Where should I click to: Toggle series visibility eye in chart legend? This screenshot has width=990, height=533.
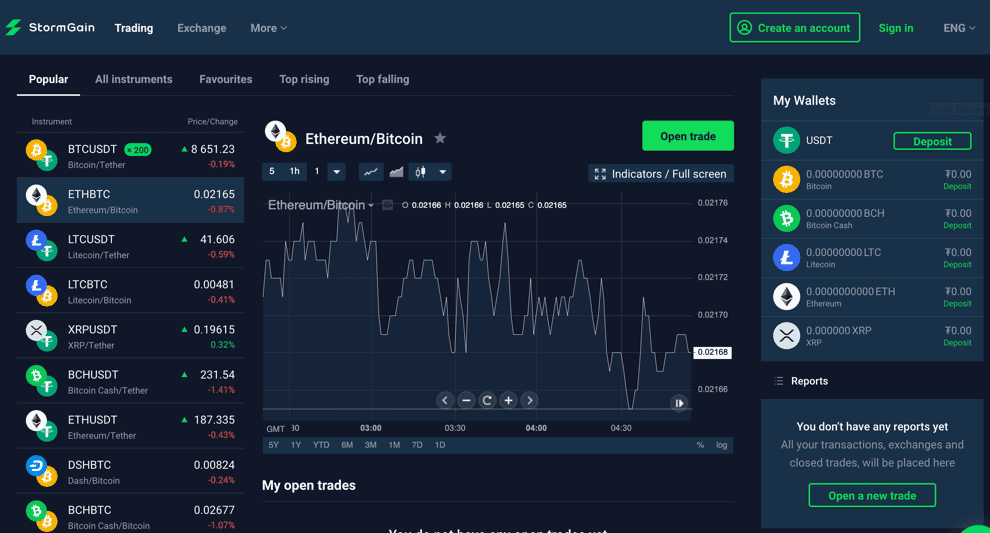[x=388, y=205]
